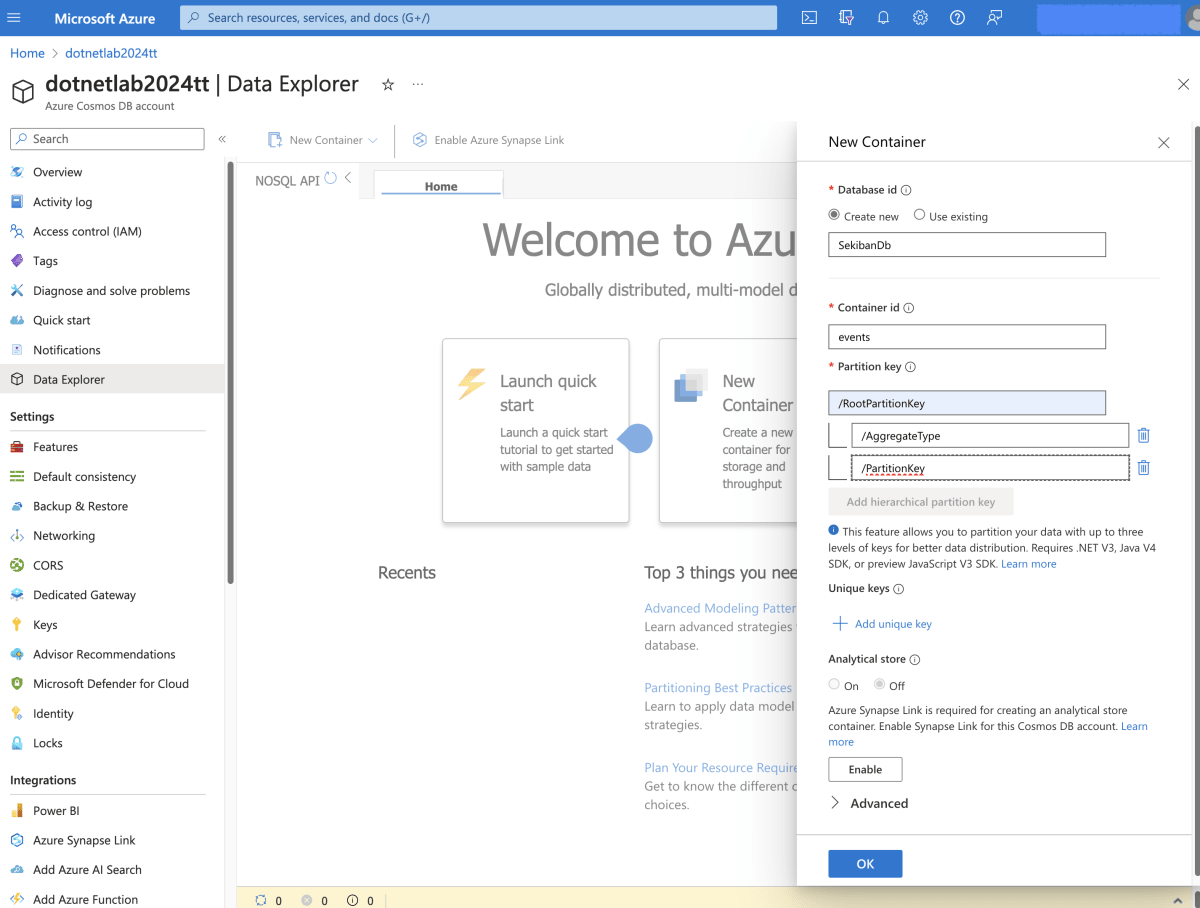Focus the /PartitionKey input field
Screen dimensions: 1200x908
coord(990,468)
